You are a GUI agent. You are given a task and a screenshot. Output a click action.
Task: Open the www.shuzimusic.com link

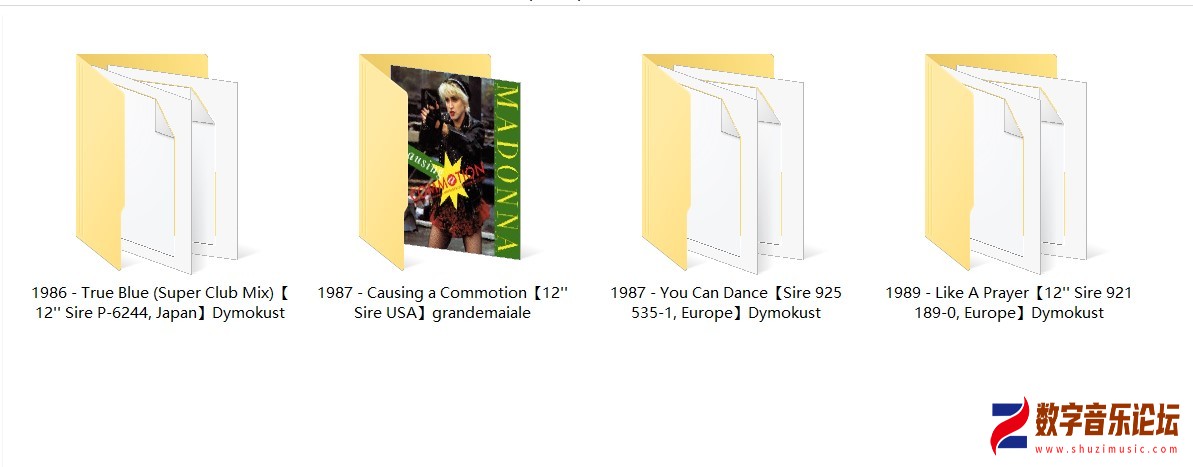pyautogui.click(x=1107, y=450)
